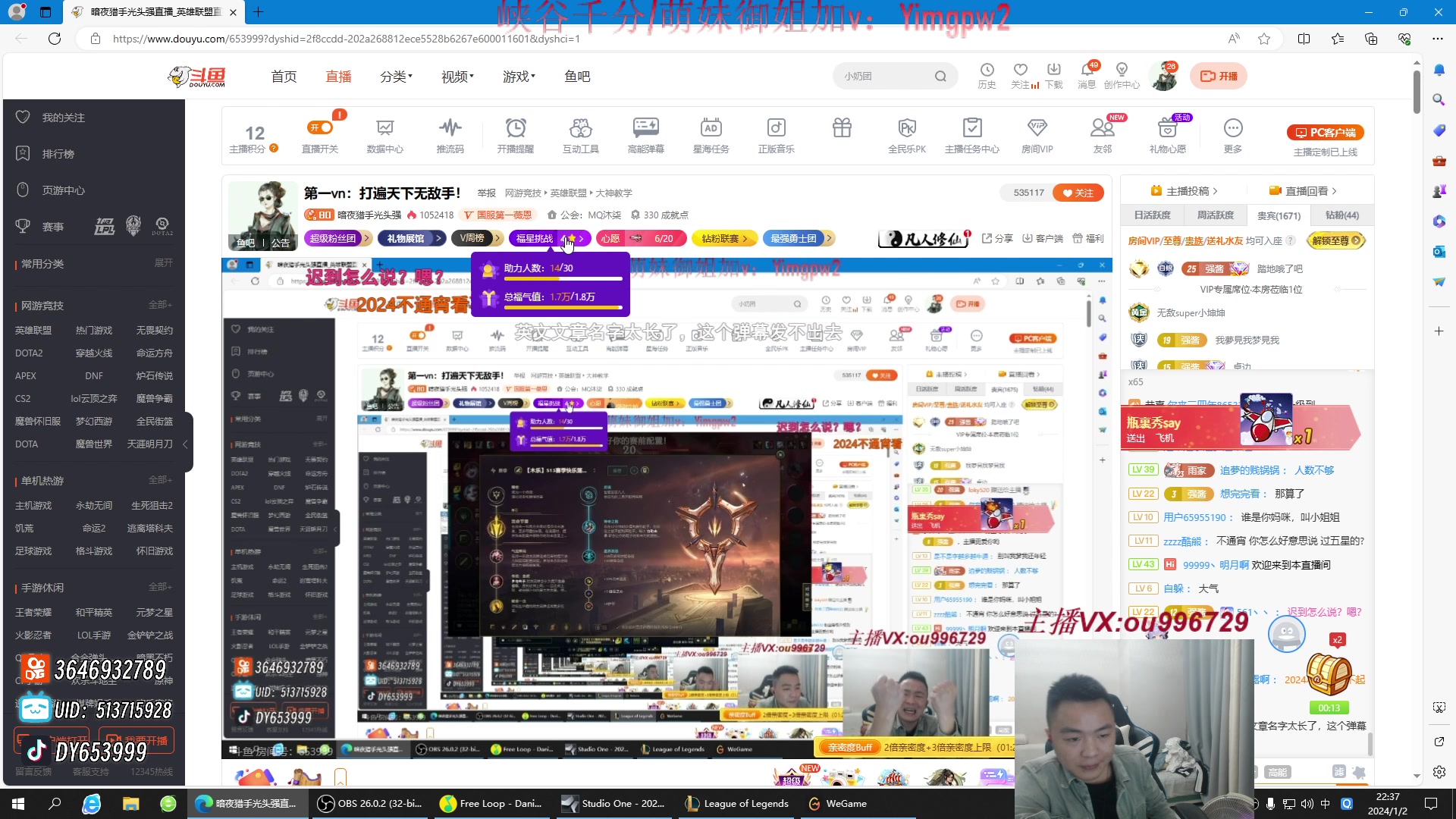The height and width of the screenshot is (819, 1456).
Task: Open 正版音乐 licensed music panel
Action: [776, 135]
